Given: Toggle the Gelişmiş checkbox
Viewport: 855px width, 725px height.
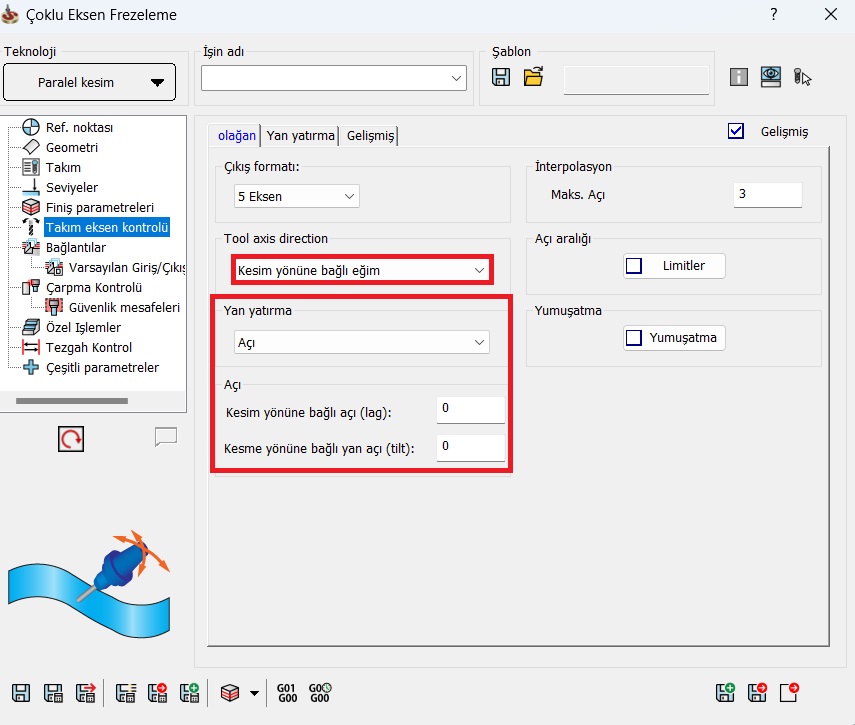Looking at the screenshot, I should [737, 131].
